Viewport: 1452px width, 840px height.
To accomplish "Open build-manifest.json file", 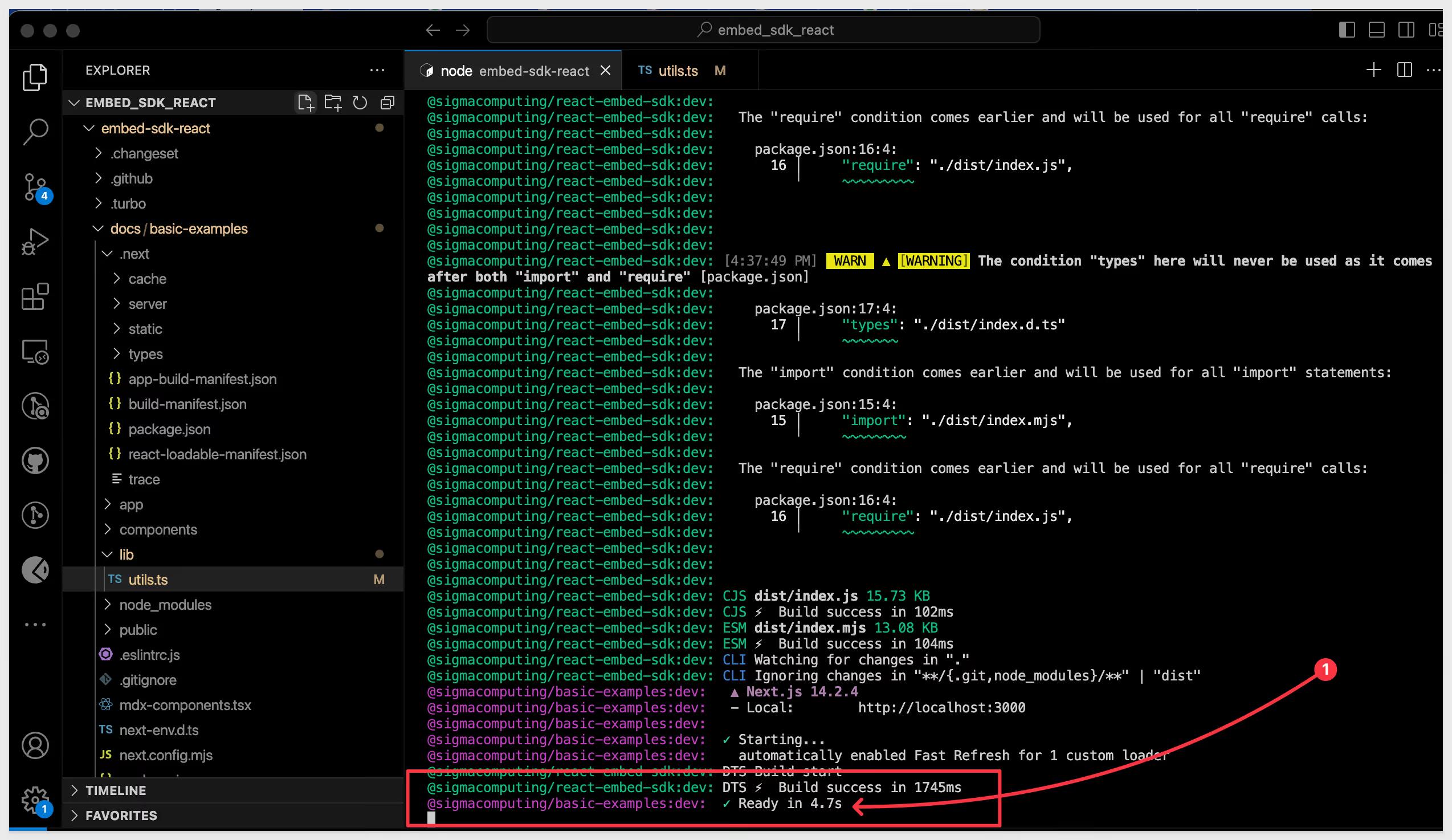I will pos(233,404).
